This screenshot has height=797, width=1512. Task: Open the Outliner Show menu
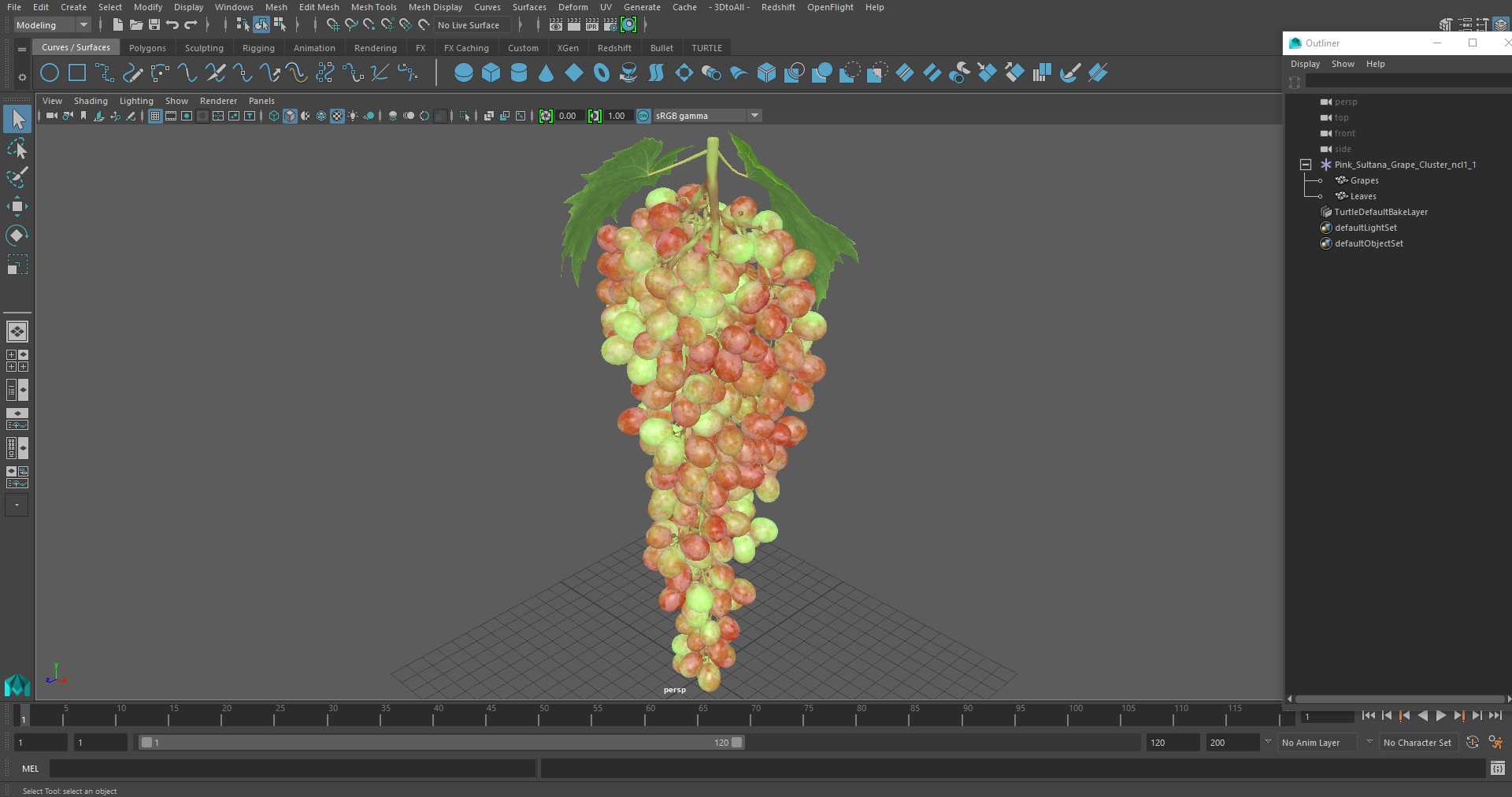[x=1343, y=64]
